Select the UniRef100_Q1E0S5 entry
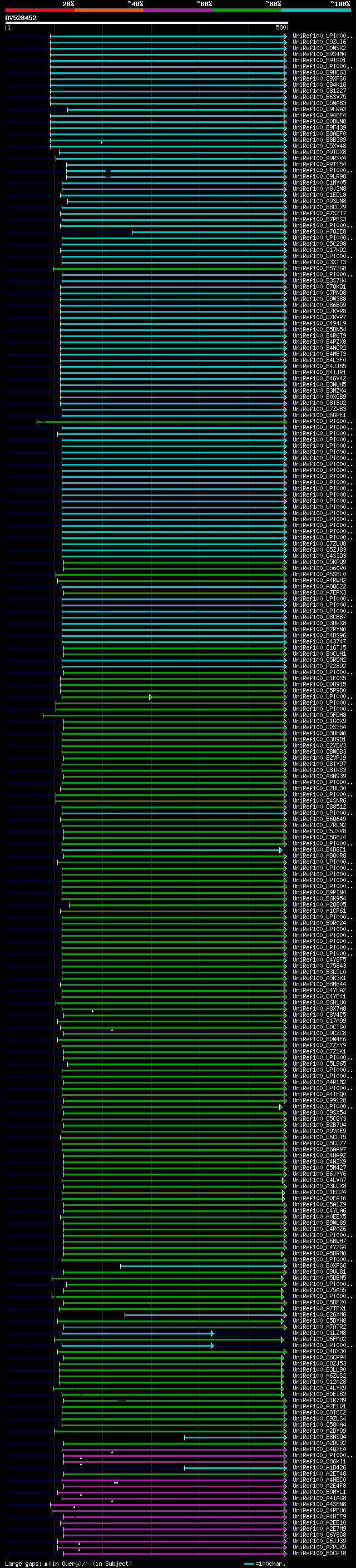 tap(319, 679)
